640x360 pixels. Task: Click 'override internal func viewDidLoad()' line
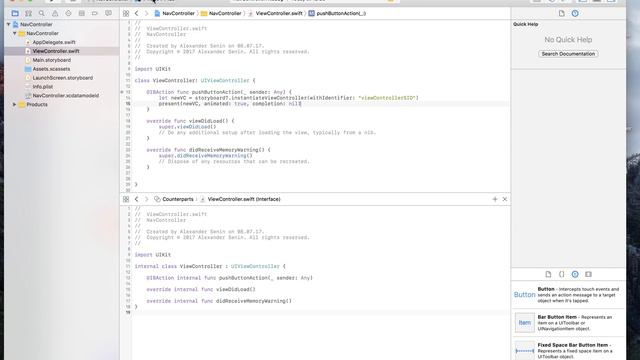(201, 289)
